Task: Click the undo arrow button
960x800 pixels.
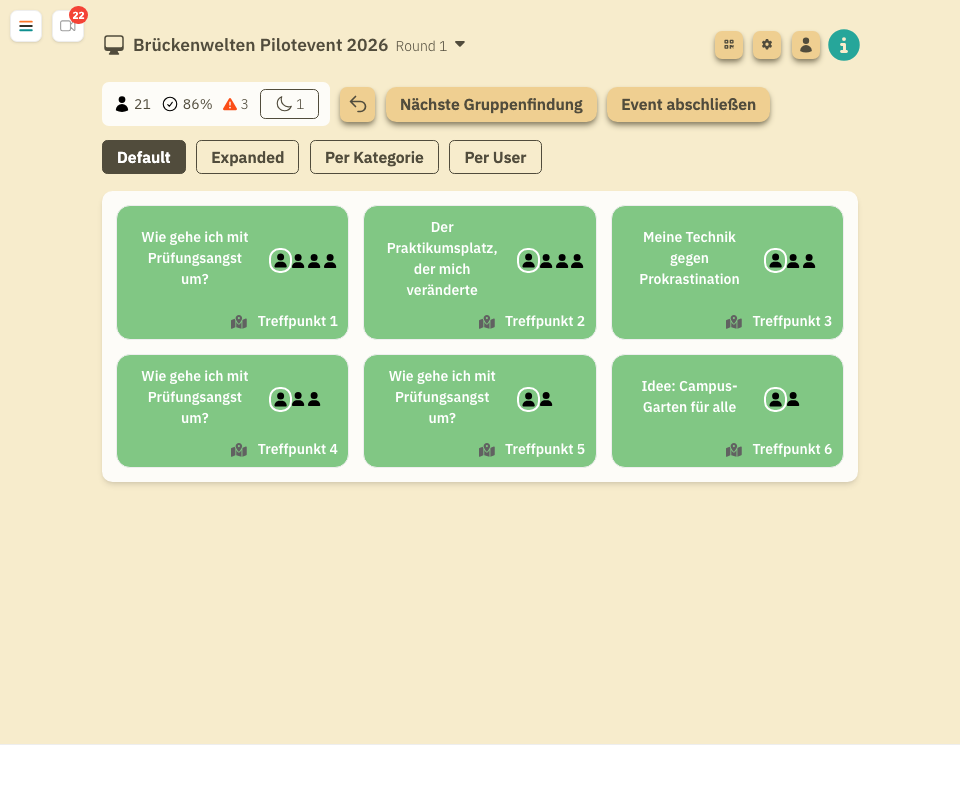Action: click(357, 105)
